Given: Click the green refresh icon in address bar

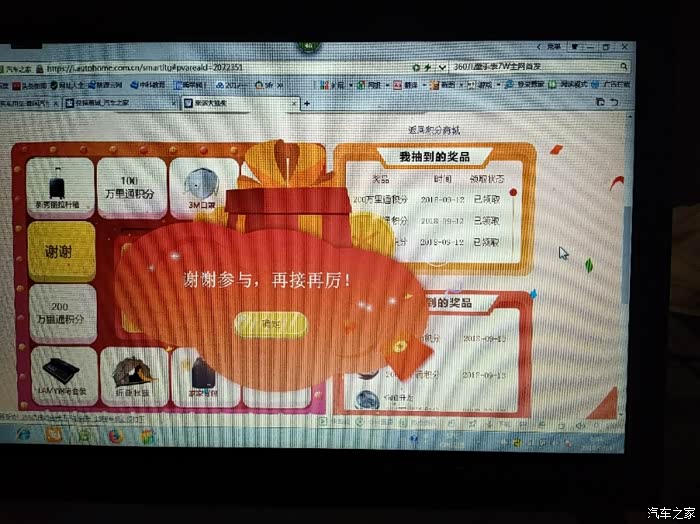Looking at the screenshot, I should 416,67.
